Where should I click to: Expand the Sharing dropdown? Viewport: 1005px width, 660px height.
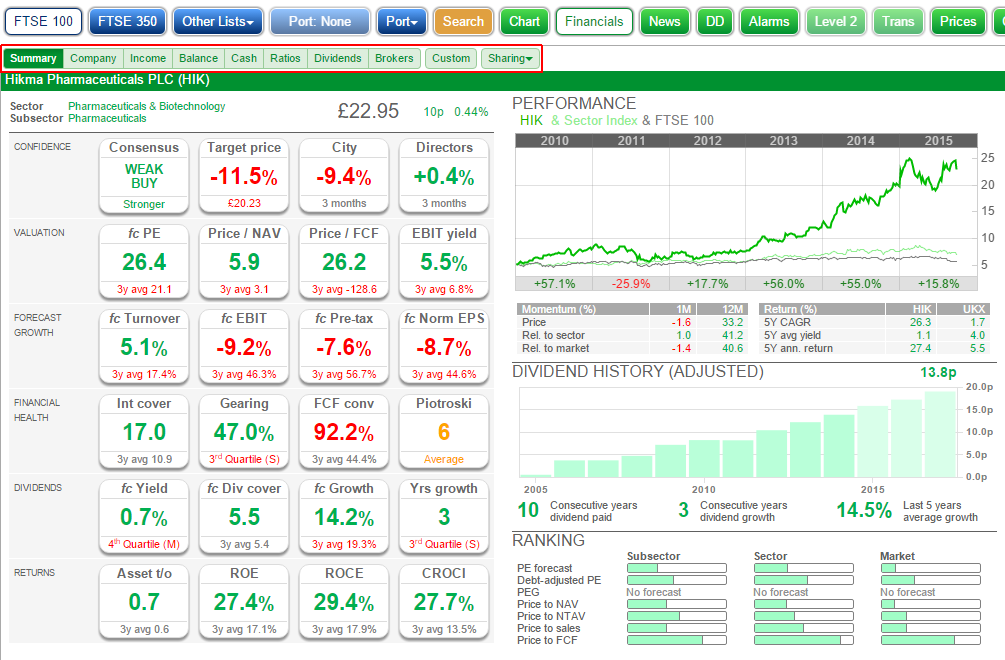(510, 58)
